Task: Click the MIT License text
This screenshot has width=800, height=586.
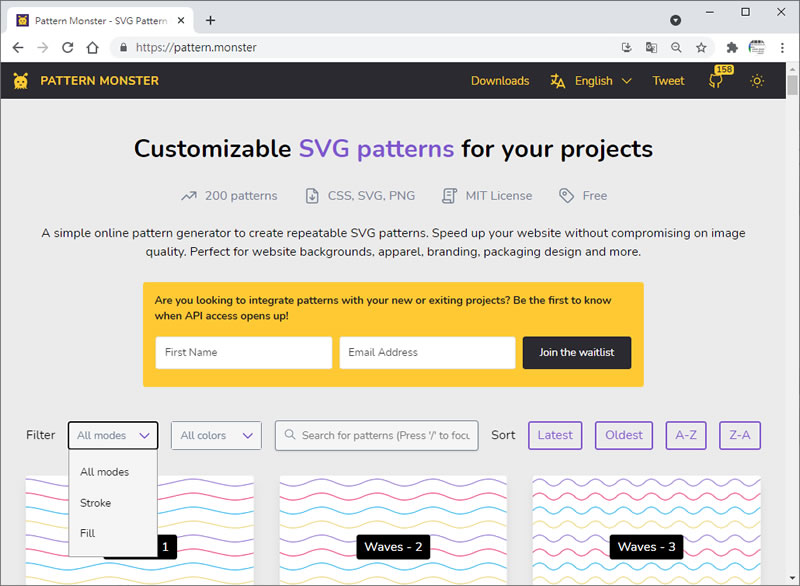Action: click(498, 195)
